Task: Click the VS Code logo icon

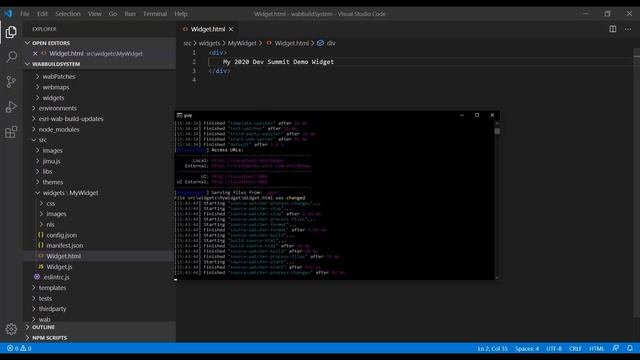Action: pos(8,13)
